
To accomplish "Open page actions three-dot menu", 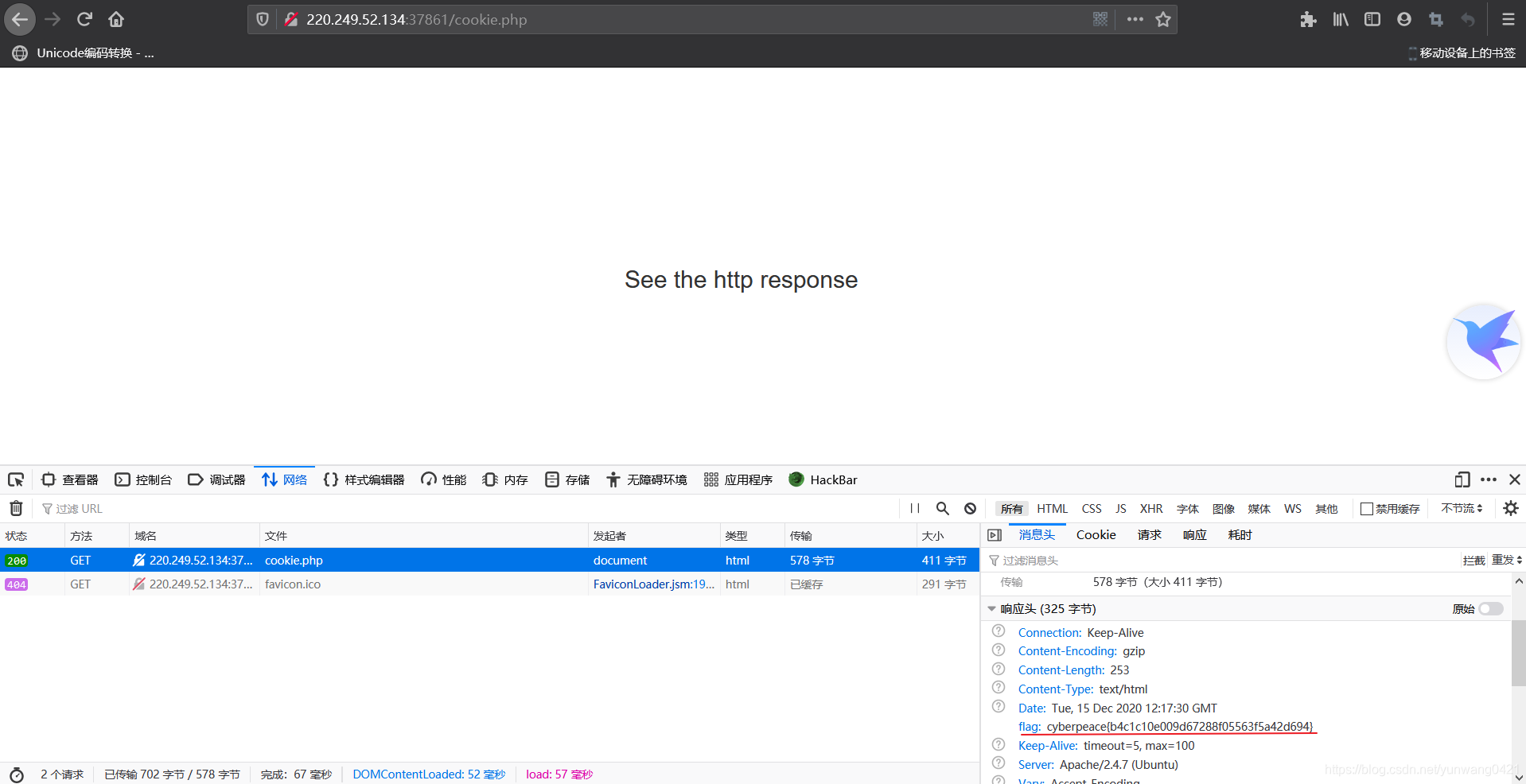I will point(1135,19).
